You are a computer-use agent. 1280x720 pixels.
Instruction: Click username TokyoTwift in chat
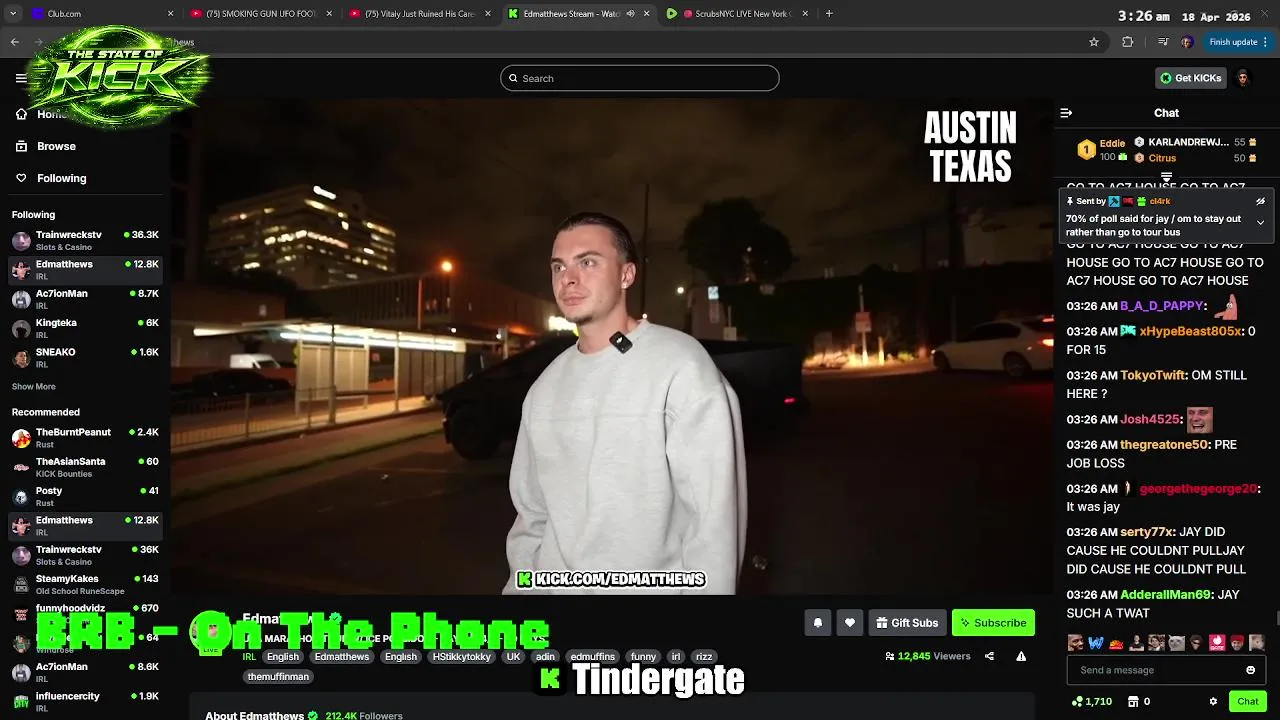(x=1152, y=375)
